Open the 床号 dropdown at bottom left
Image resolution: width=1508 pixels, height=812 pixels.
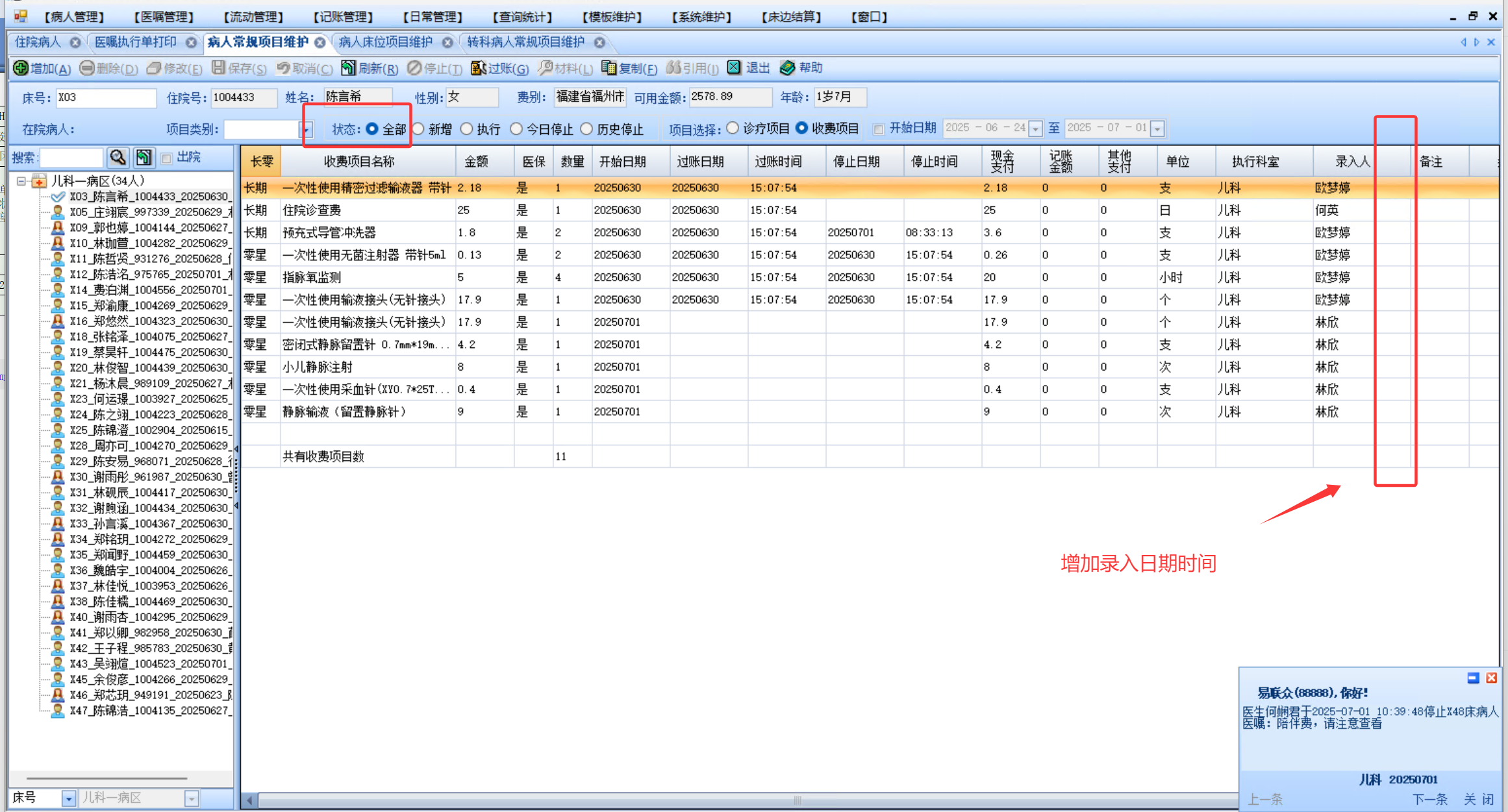[x=68, y=798]
